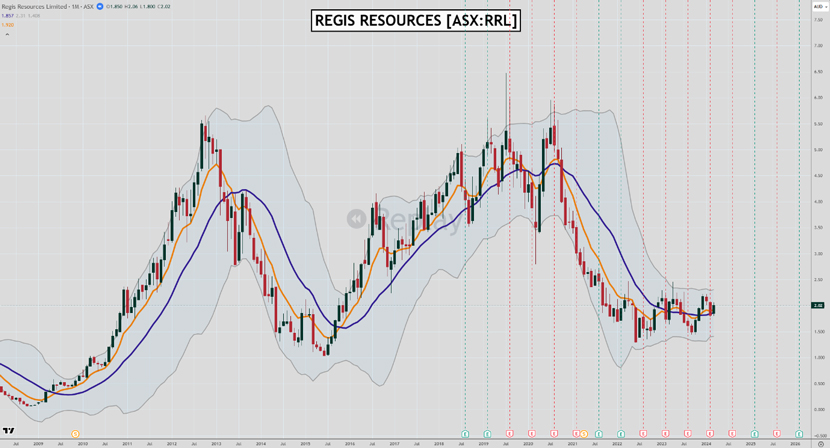The width and height of the screenshot is (830, 448).
Task: Click the -0.500 price axis label
Action: [x=818, y=435]
